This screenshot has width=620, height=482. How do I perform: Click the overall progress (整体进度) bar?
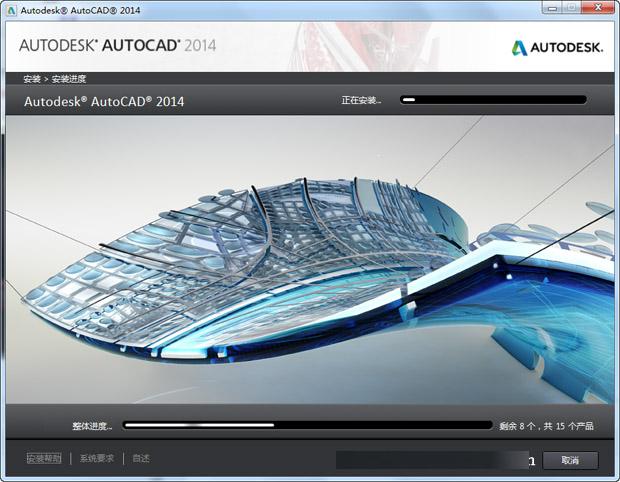[x=307, y=425]
